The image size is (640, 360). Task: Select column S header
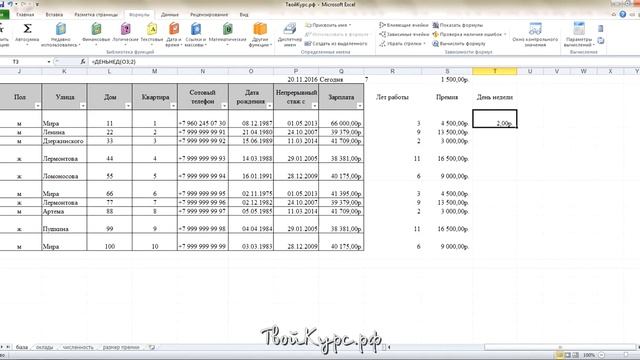coord(447,71)
